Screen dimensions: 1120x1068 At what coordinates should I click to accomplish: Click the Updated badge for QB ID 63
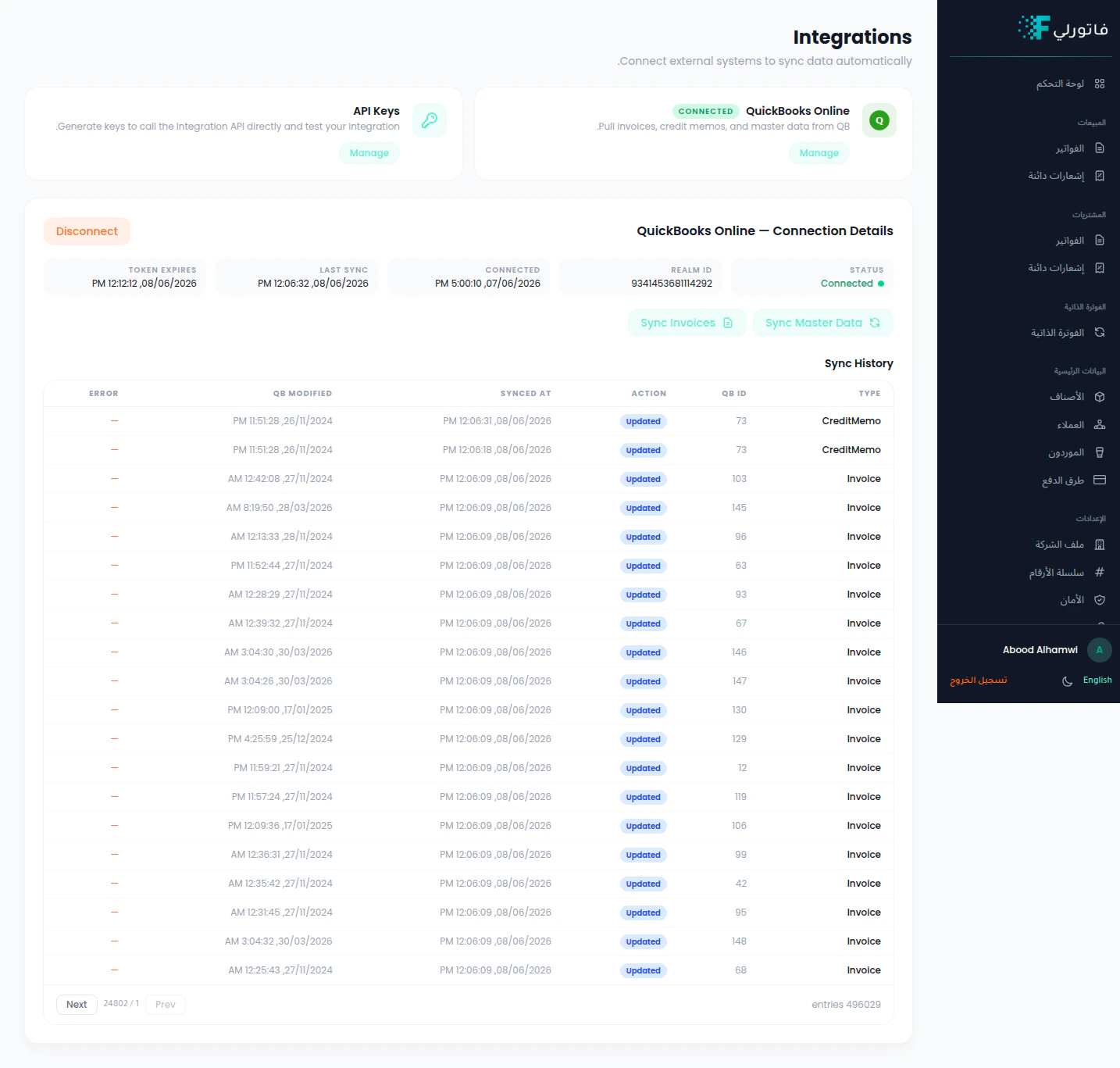pyautogui.click(x=644, y=566)
